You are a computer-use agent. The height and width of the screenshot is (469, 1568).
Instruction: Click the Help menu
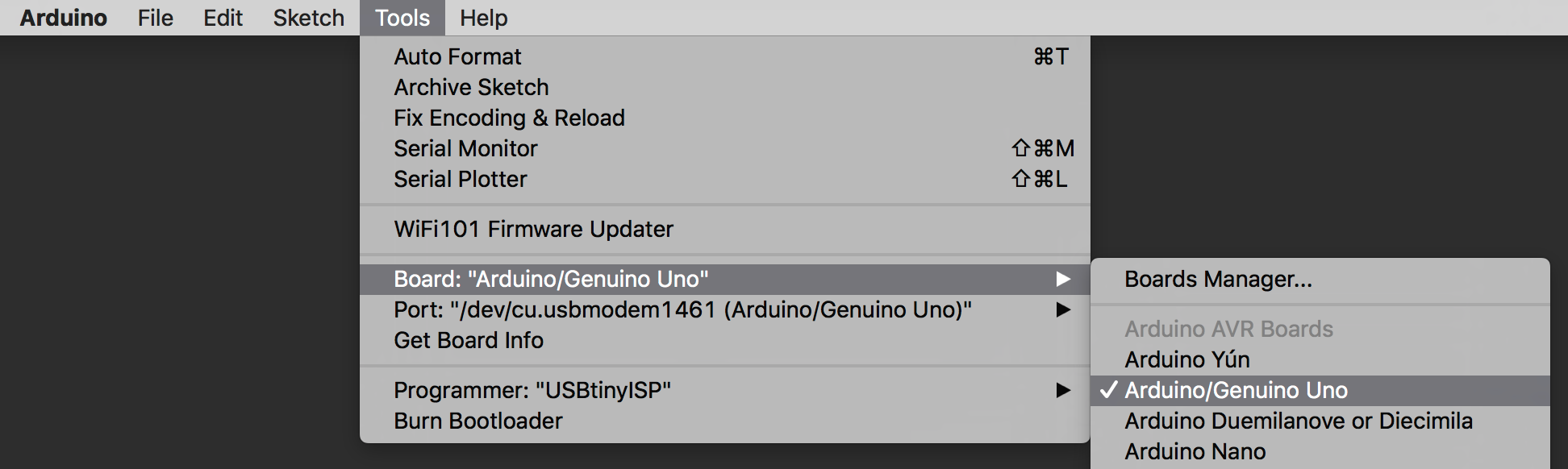click(483, 18)
